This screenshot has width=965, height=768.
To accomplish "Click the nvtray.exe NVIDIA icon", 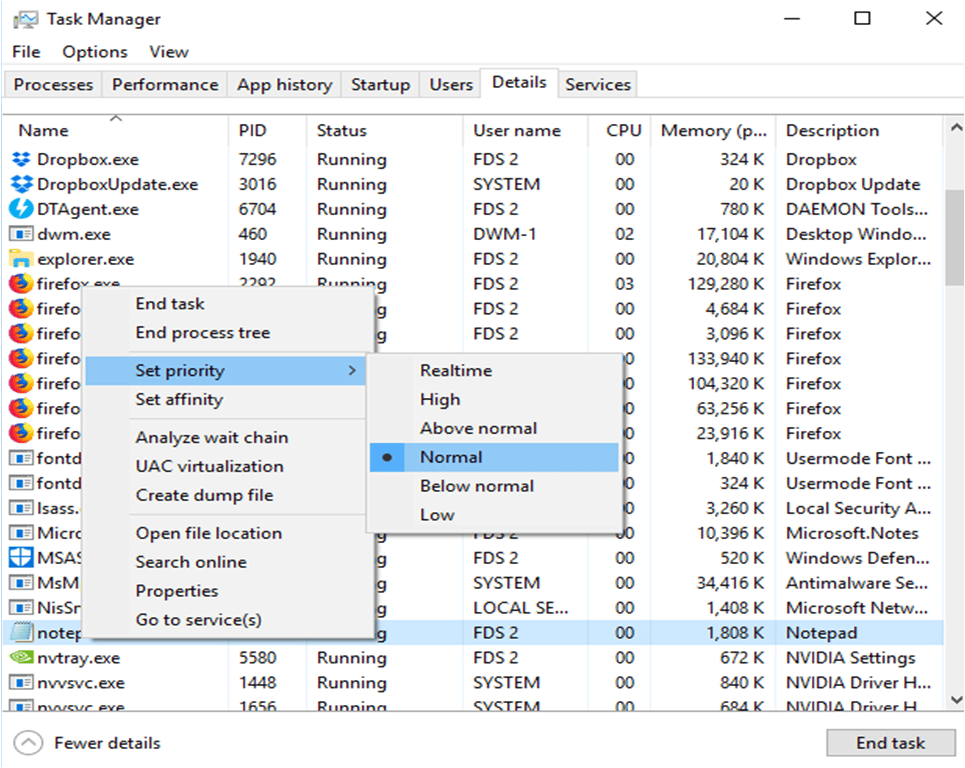I will 21,657.
